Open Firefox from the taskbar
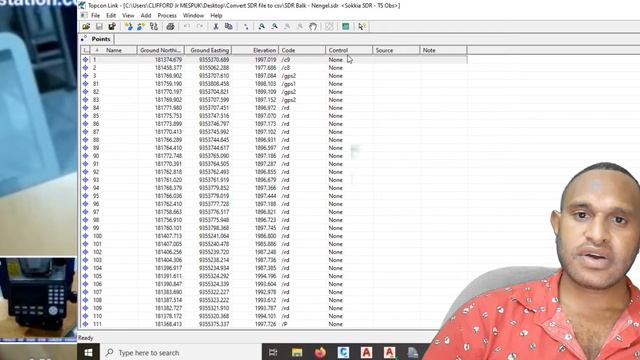 click(320, 352)
